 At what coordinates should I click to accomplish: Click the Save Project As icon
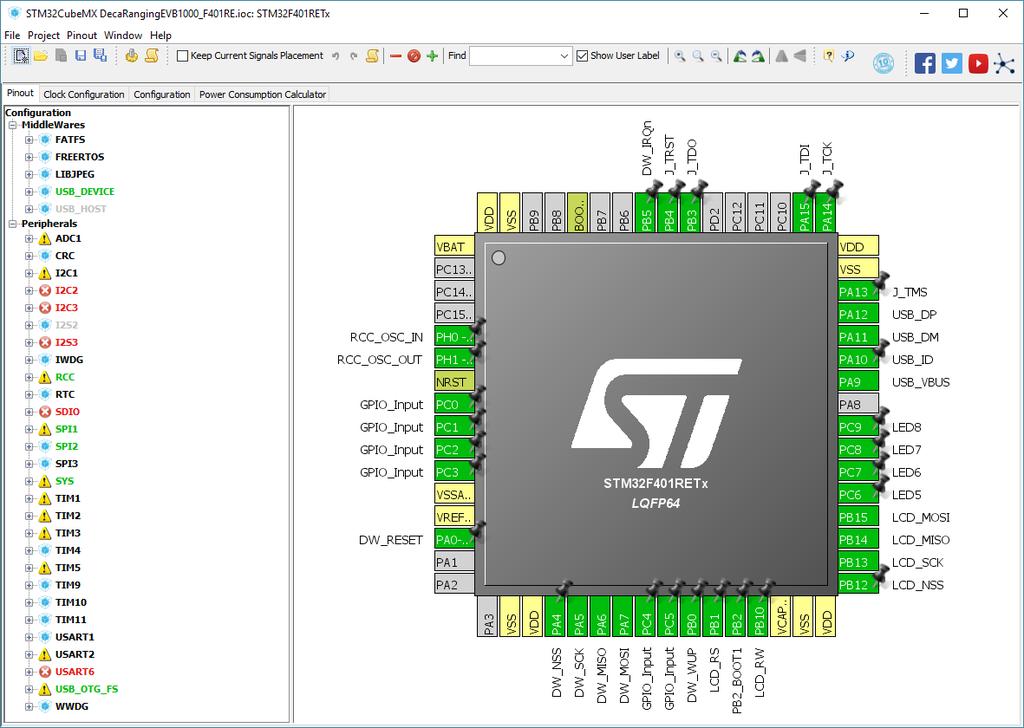click(x=100, y=56)
